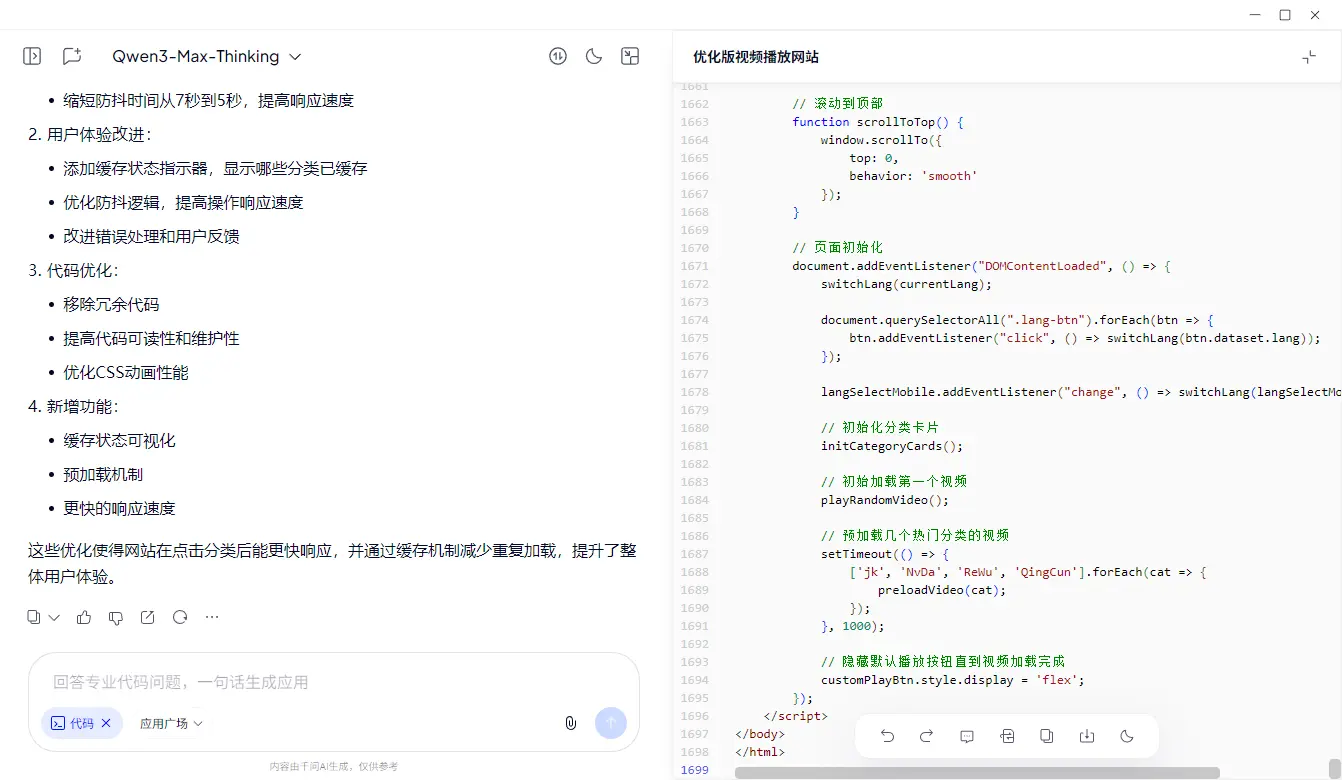The image size is (1342, 780).
Task: Share the response with the export icon
Action: click(148, 617)
